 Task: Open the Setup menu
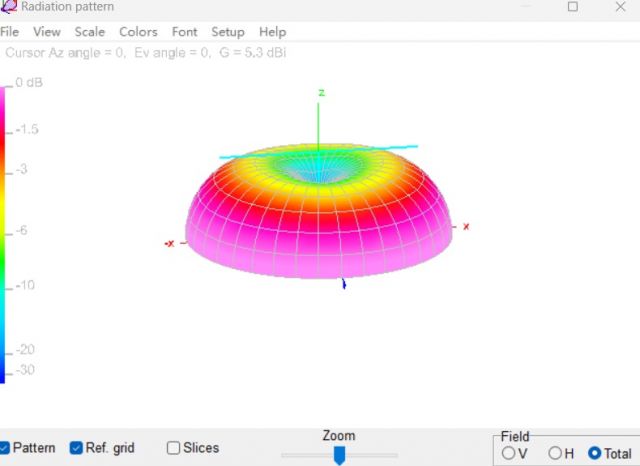tap(228, 32)
